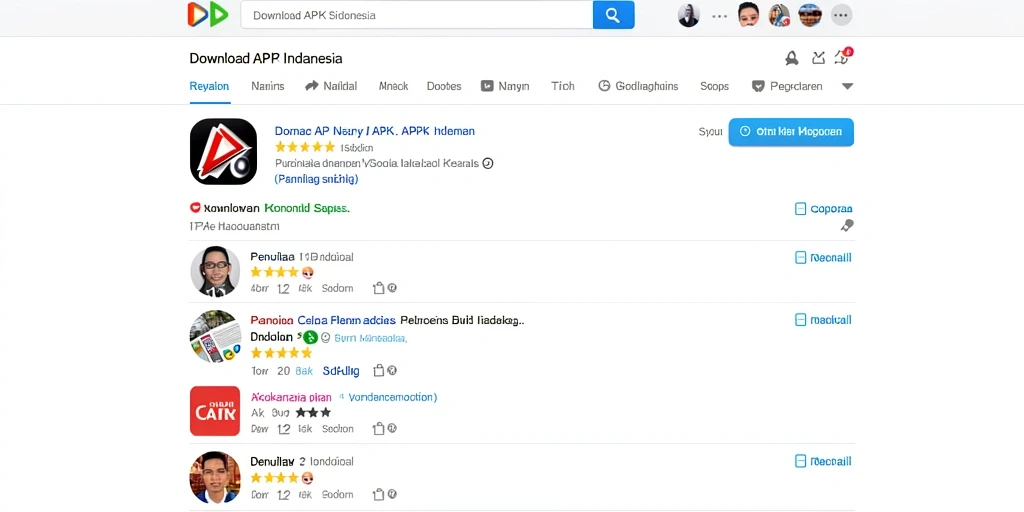Click the five-star rating of main app
The width and height of the screenshot is (1024, 512).
305,148
